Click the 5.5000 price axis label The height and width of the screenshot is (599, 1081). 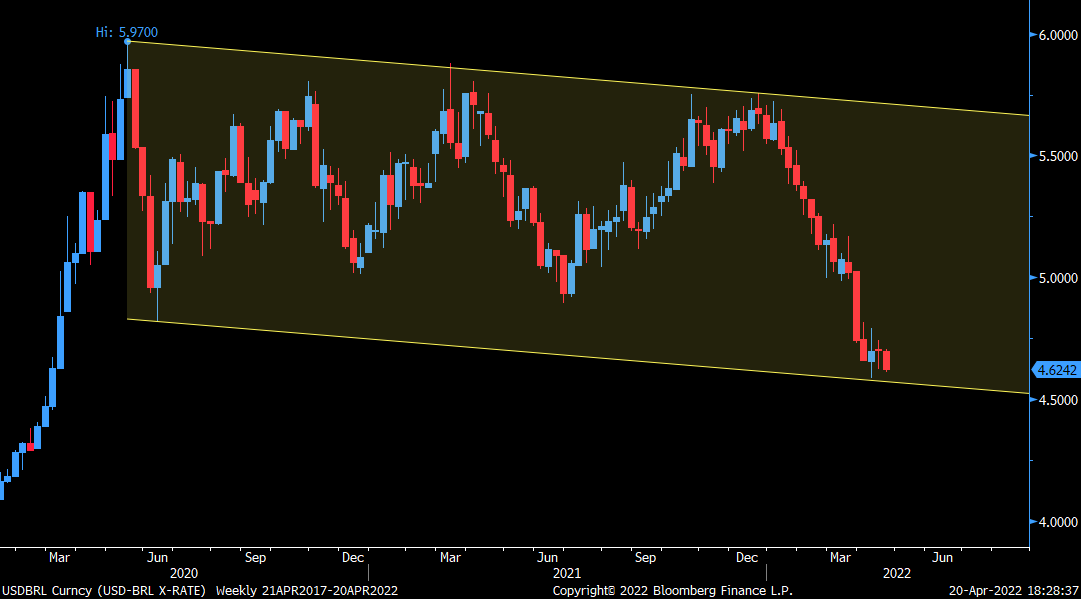(x=1058, y=156)
